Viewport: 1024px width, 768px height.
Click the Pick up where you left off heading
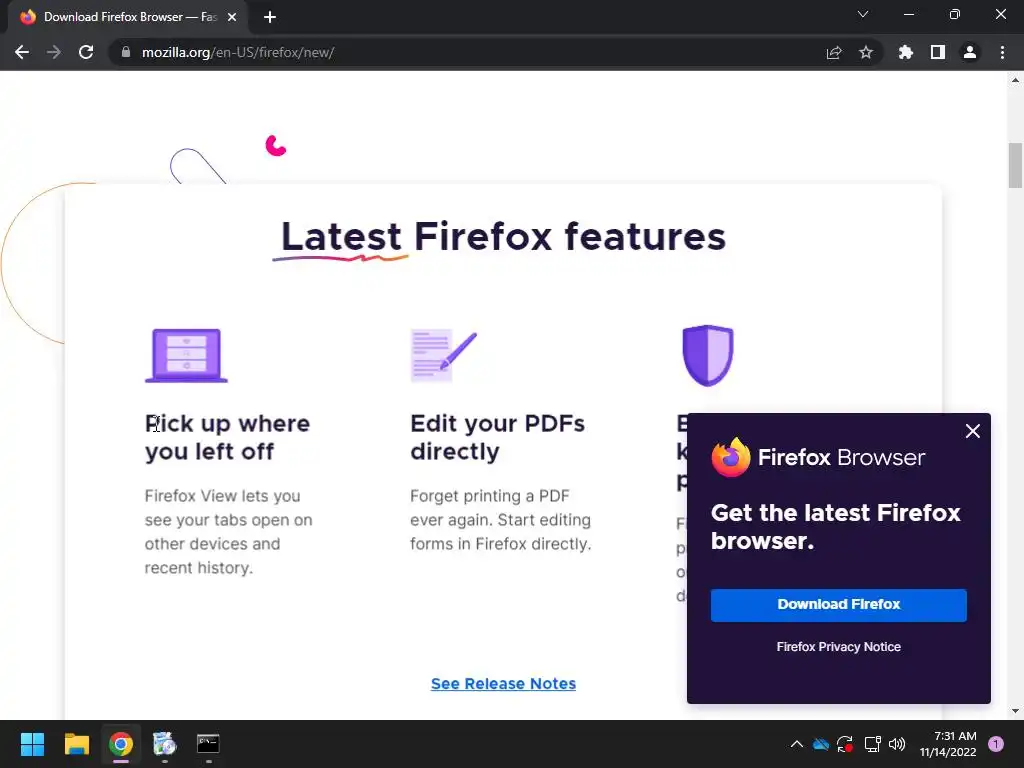(227, 438)
